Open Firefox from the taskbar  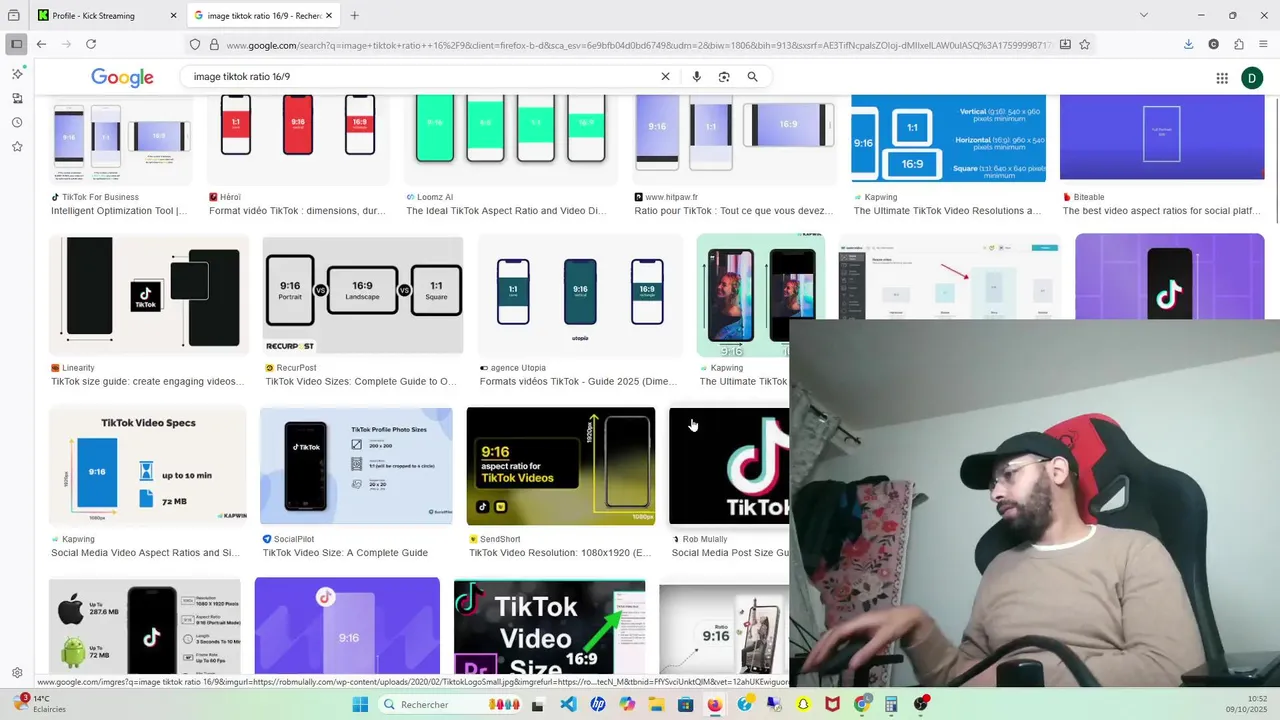[x=715, y=704]
